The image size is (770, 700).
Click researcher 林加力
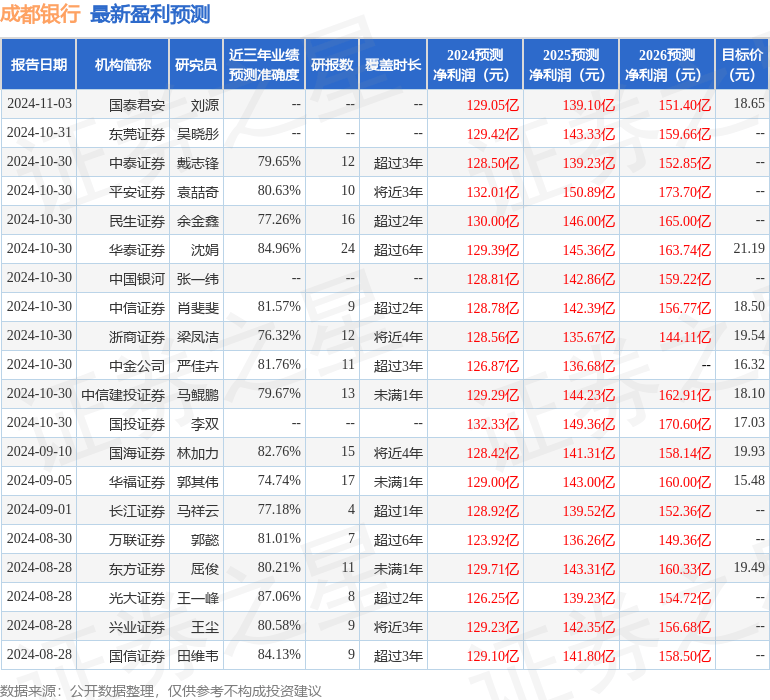tap(198, 452)
